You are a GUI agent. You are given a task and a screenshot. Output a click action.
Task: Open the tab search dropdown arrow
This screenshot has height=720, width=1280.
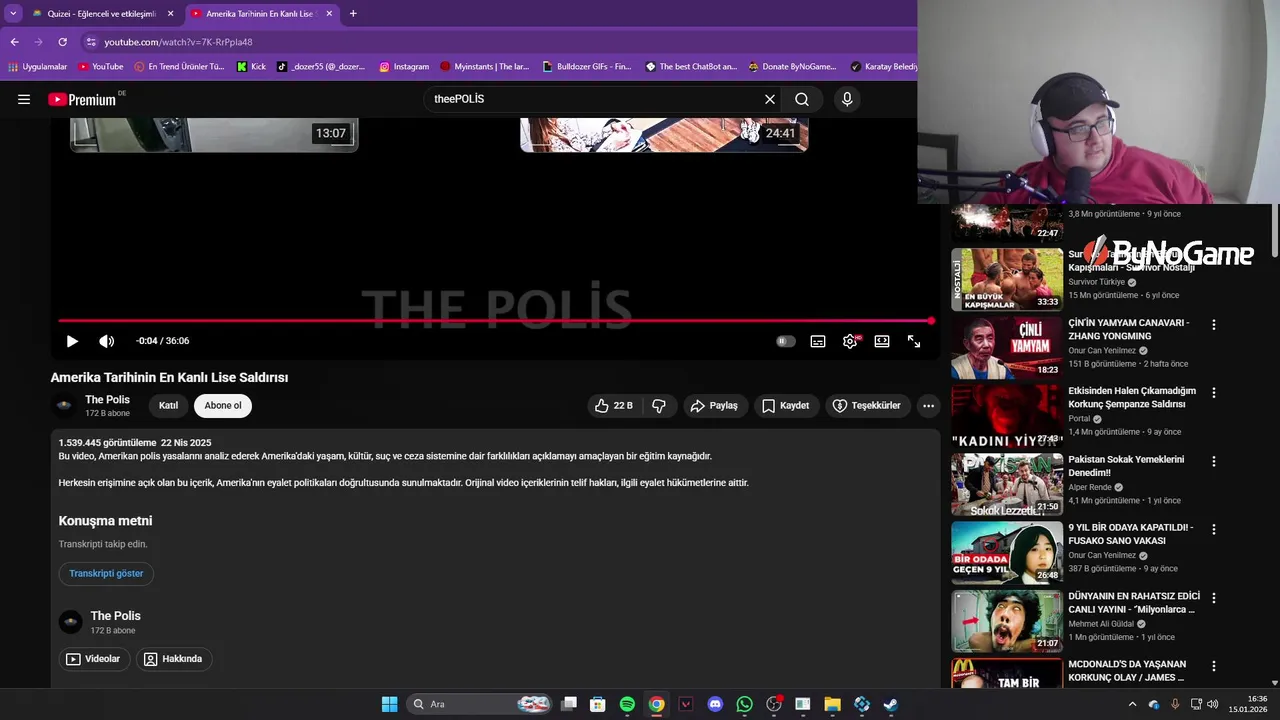click(13, 14)
